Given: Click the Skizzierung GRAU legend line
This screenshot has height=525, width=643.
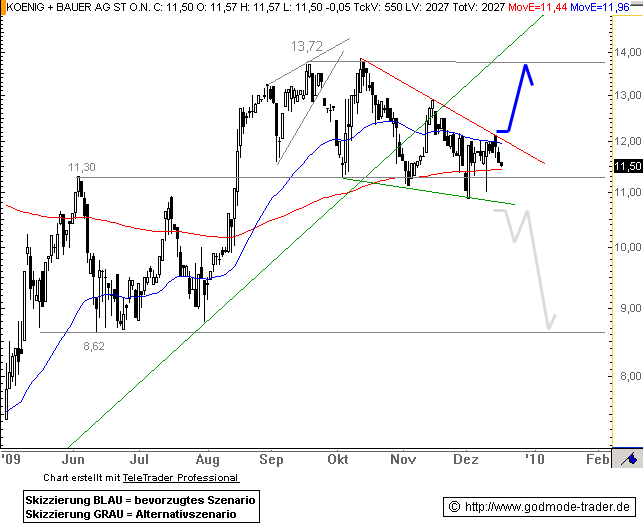Looking at the screenshot, I should [131, 514].
